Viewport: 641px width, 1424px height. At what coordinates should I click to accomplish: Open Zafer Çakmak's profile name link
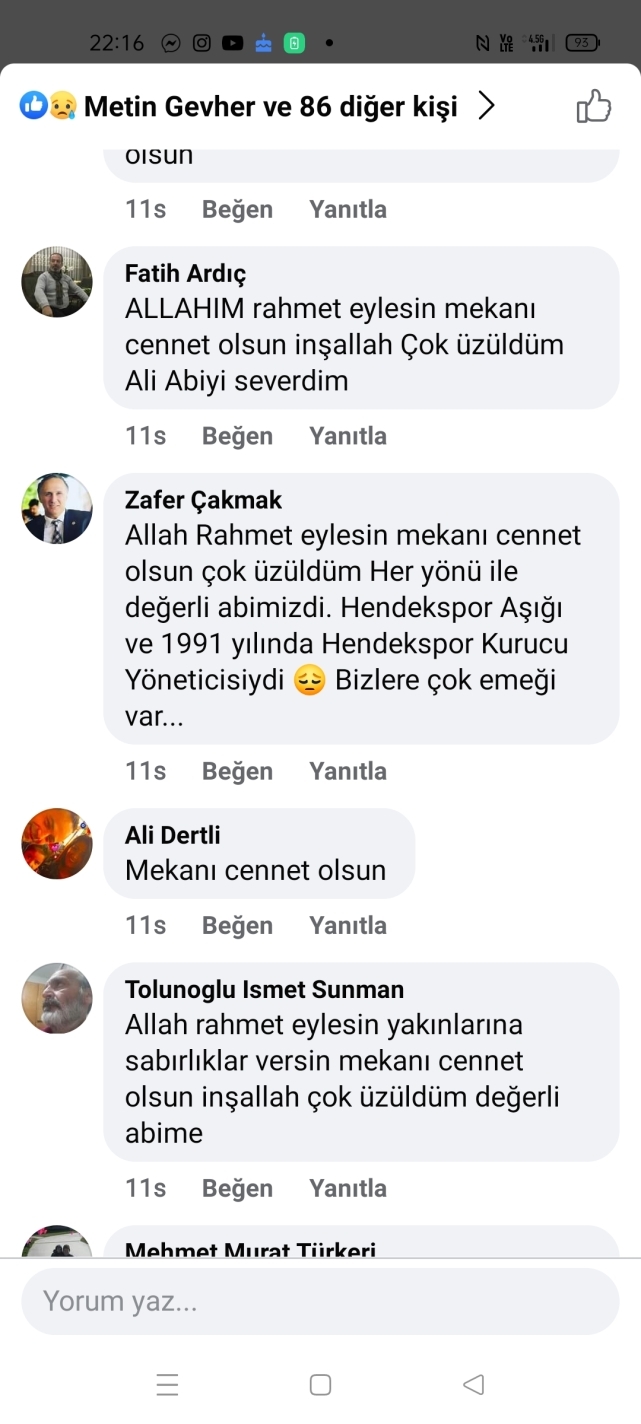203,500
